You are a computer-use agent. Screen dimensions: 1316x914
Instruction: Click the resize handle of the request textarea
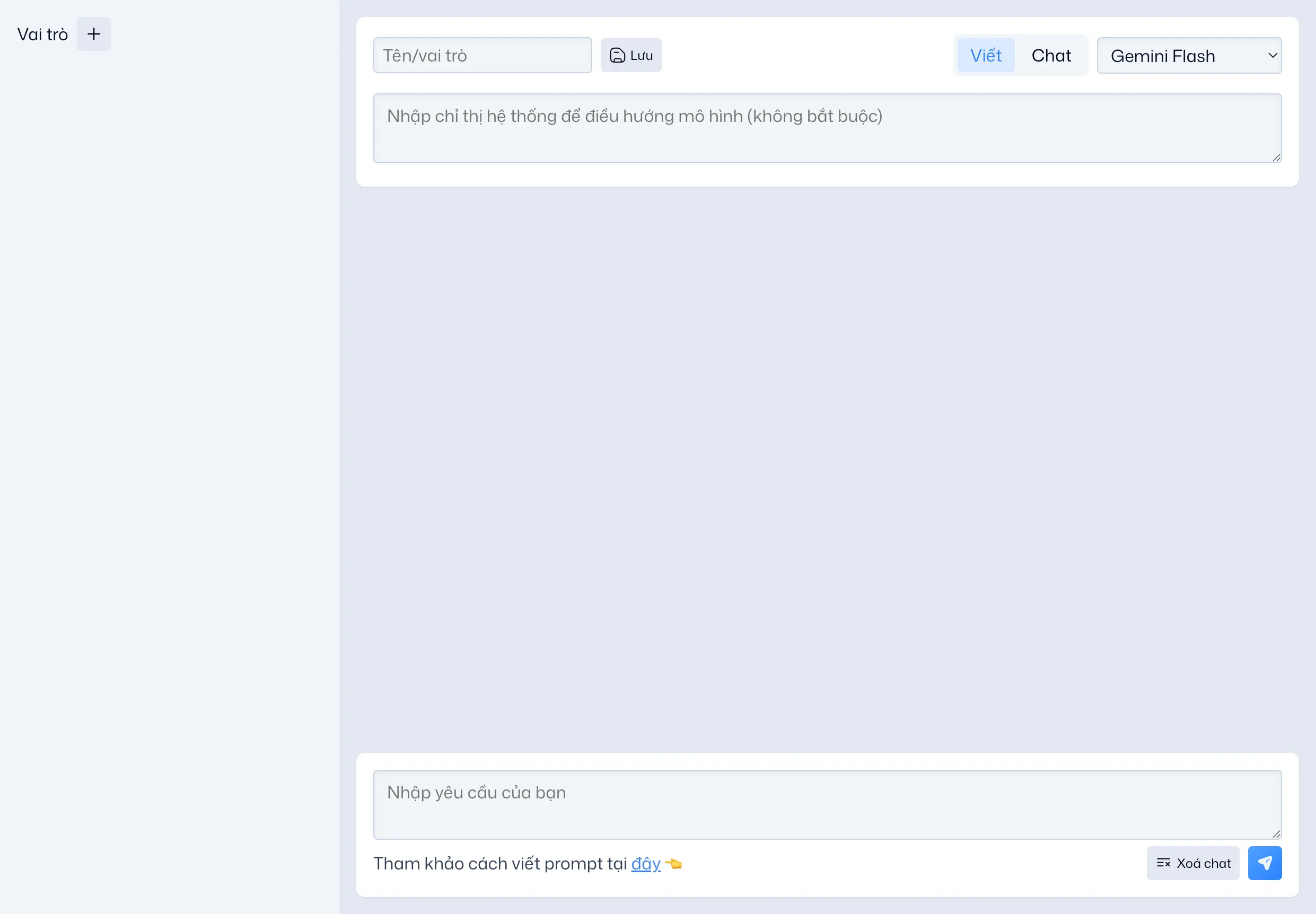tap(1276, 834)
